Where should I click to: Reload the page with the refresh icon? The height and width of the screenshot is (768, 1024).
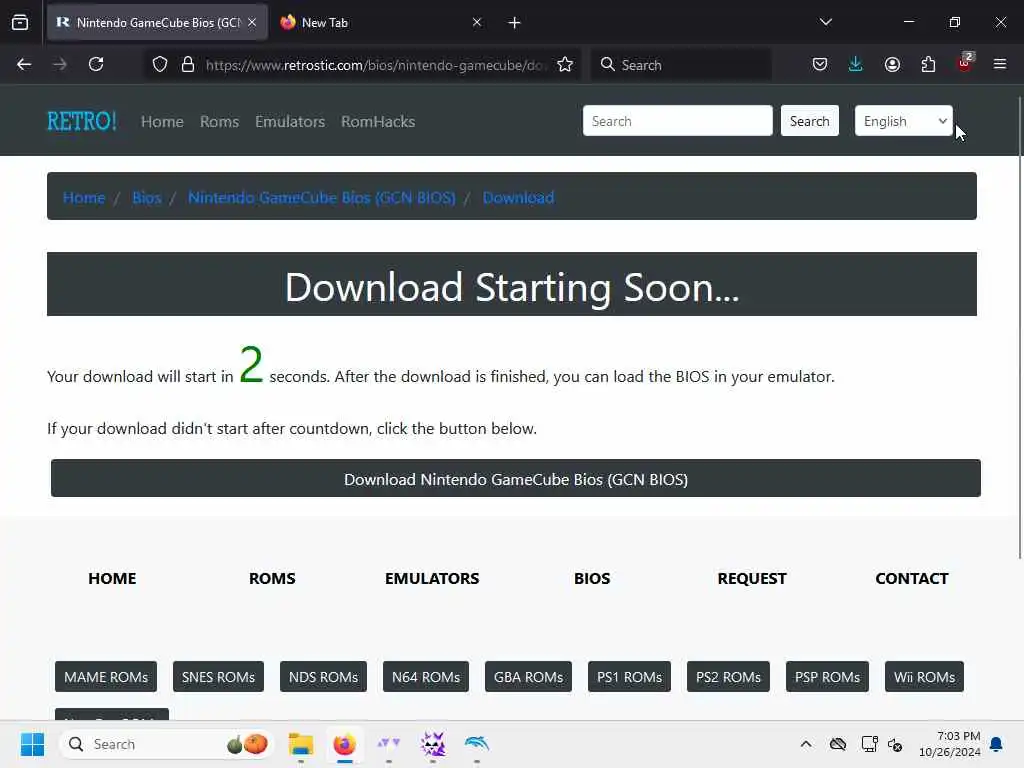tap(96, 64)
